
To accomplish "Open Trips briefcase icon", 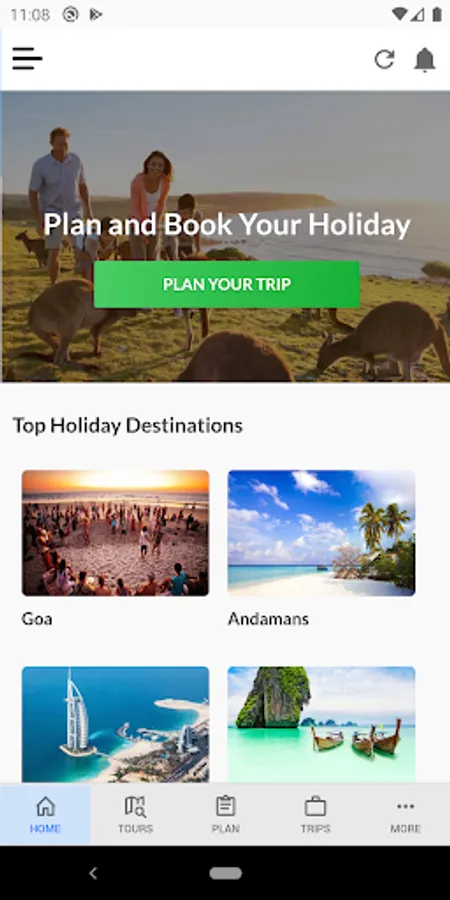I will (x=315, y=806).
